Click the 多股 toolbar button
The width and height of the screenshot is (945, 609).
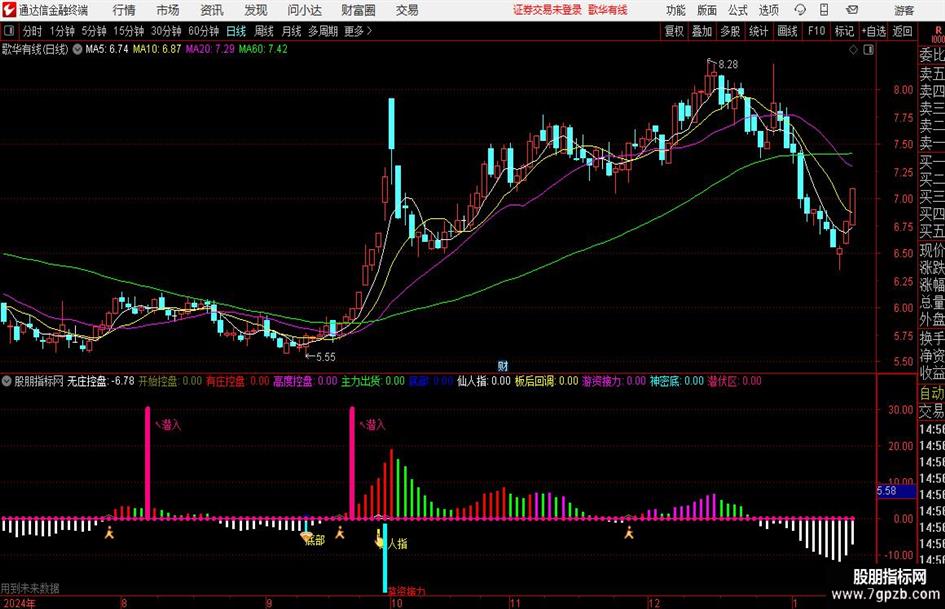point(730,31)
